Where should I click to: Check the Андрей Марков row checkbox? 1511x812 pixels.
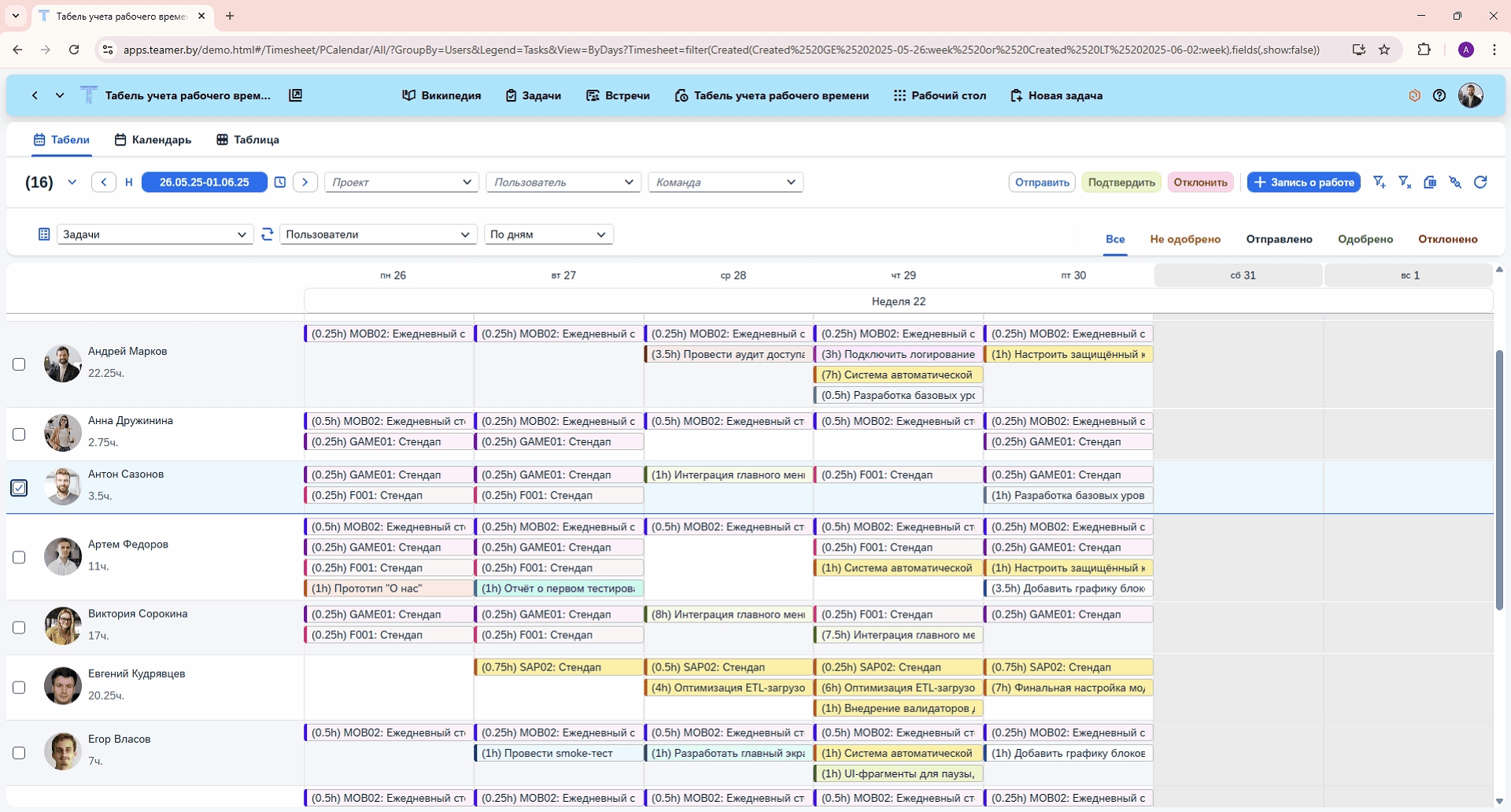(x=19, y=364)
